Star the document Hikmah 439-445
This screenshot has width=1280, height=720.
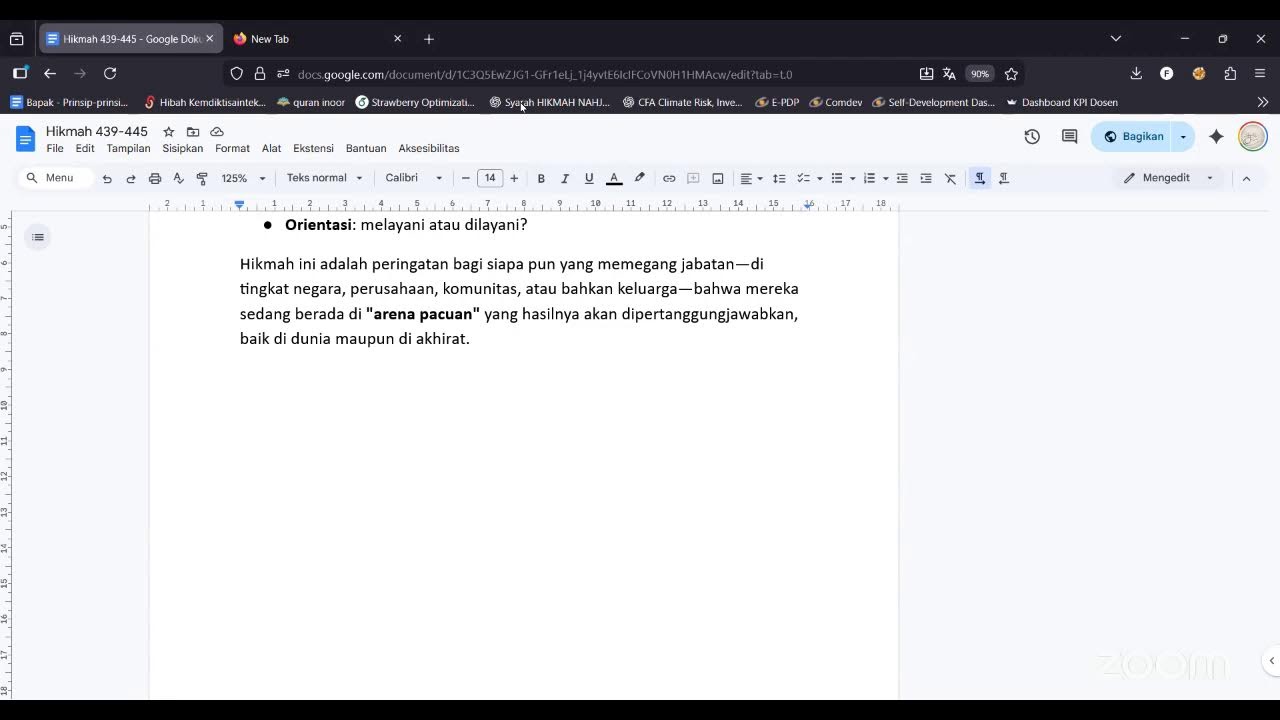[169, 132]
